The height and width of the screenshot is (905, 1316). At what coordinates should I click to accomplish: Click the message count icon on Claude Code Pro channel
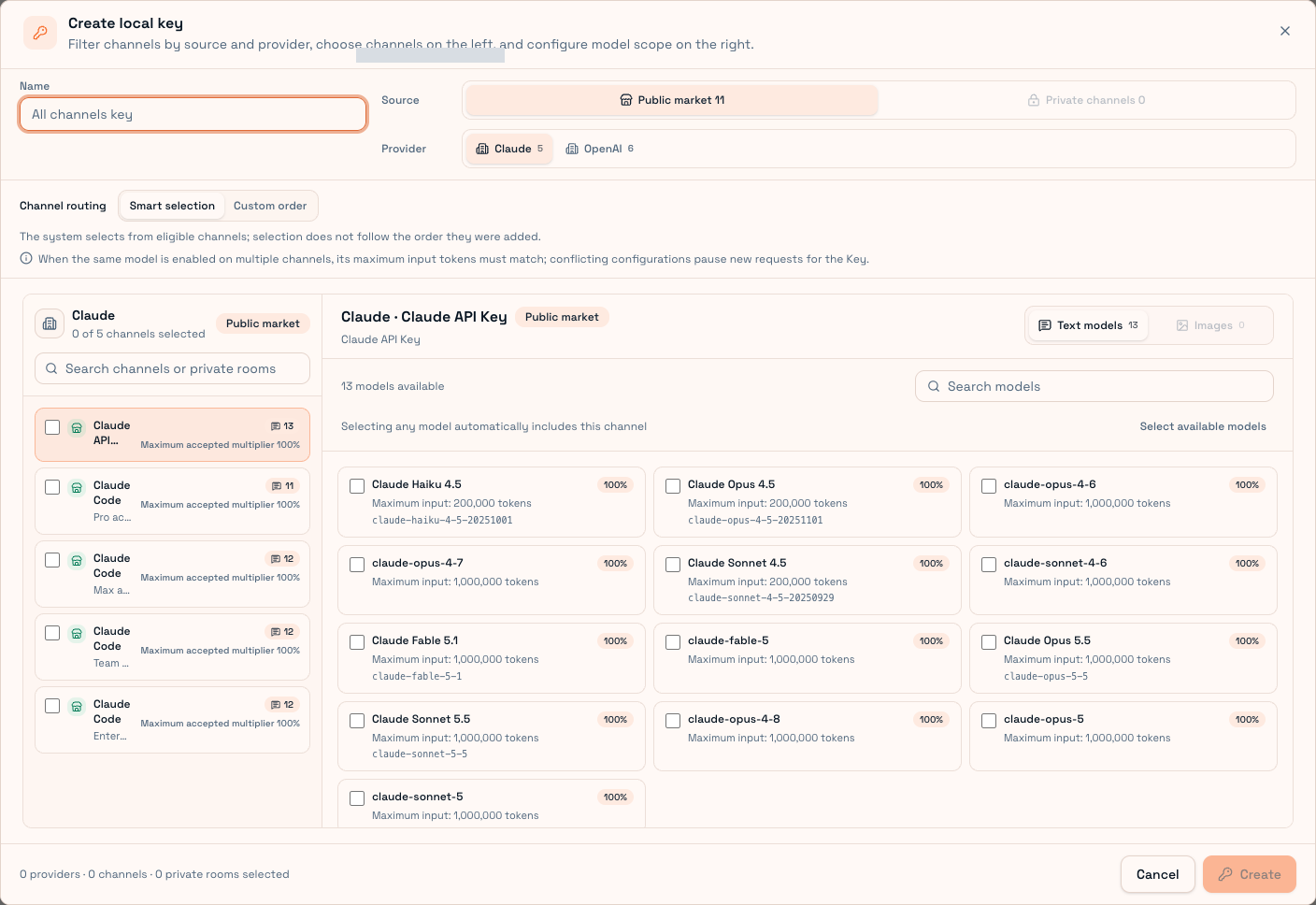(276, 486)
